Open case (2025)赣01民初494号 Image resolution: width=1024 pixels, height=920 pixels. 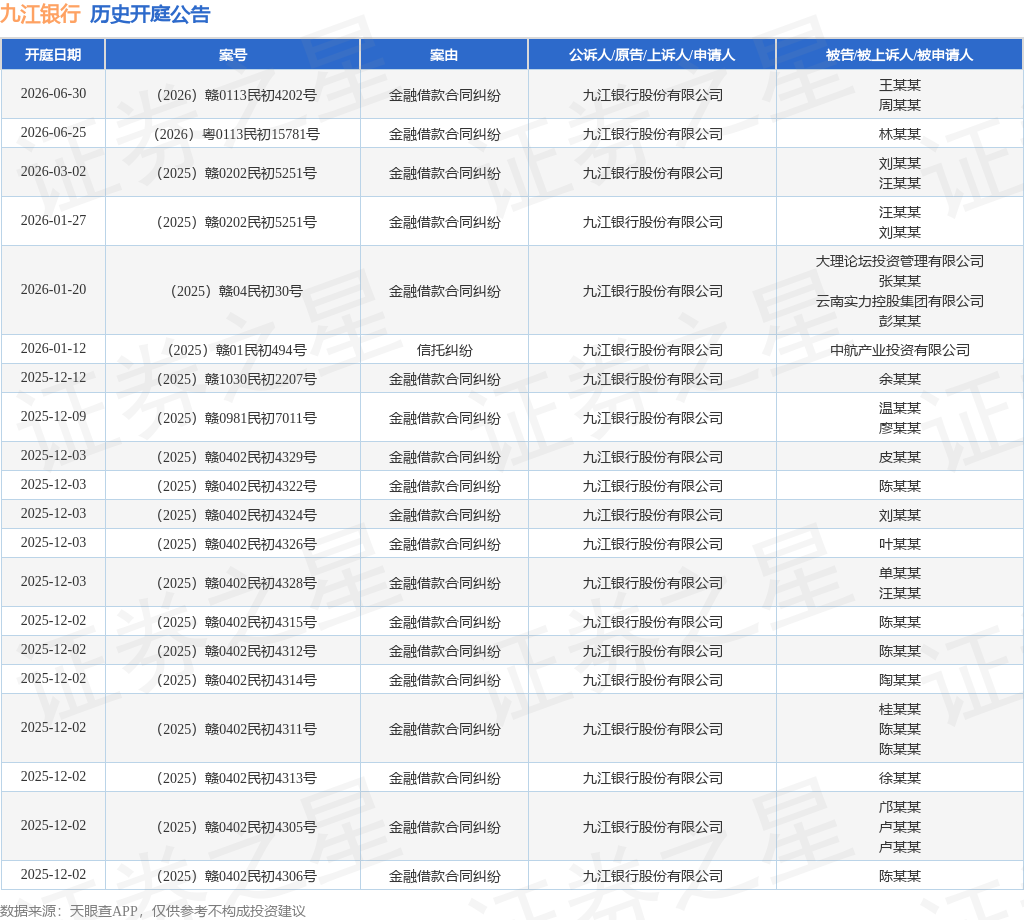236,350
